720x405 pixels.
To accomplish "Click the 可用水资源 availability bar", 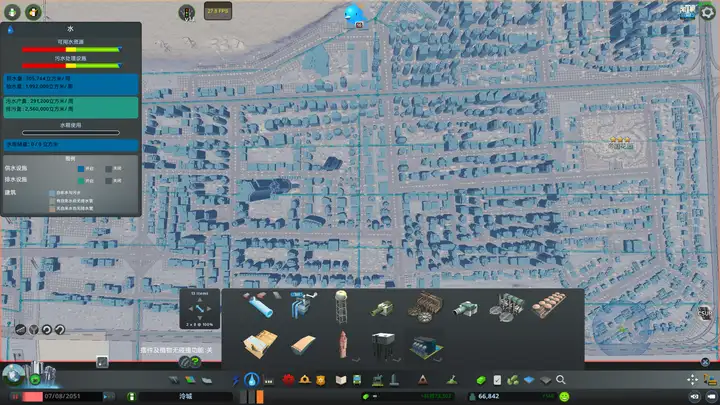I will click(71, 49).
